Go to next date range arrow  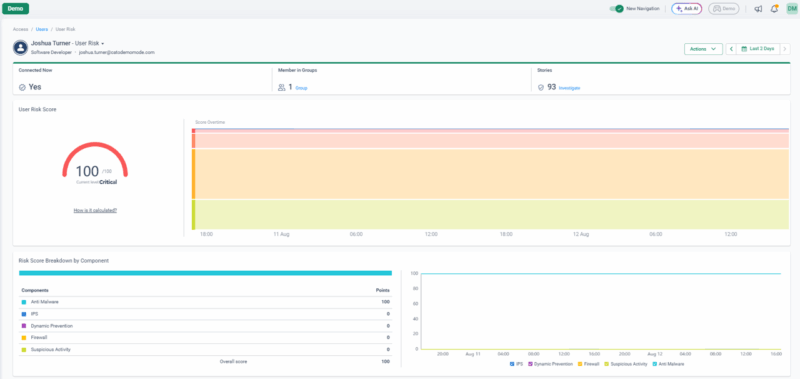[785, 49]
